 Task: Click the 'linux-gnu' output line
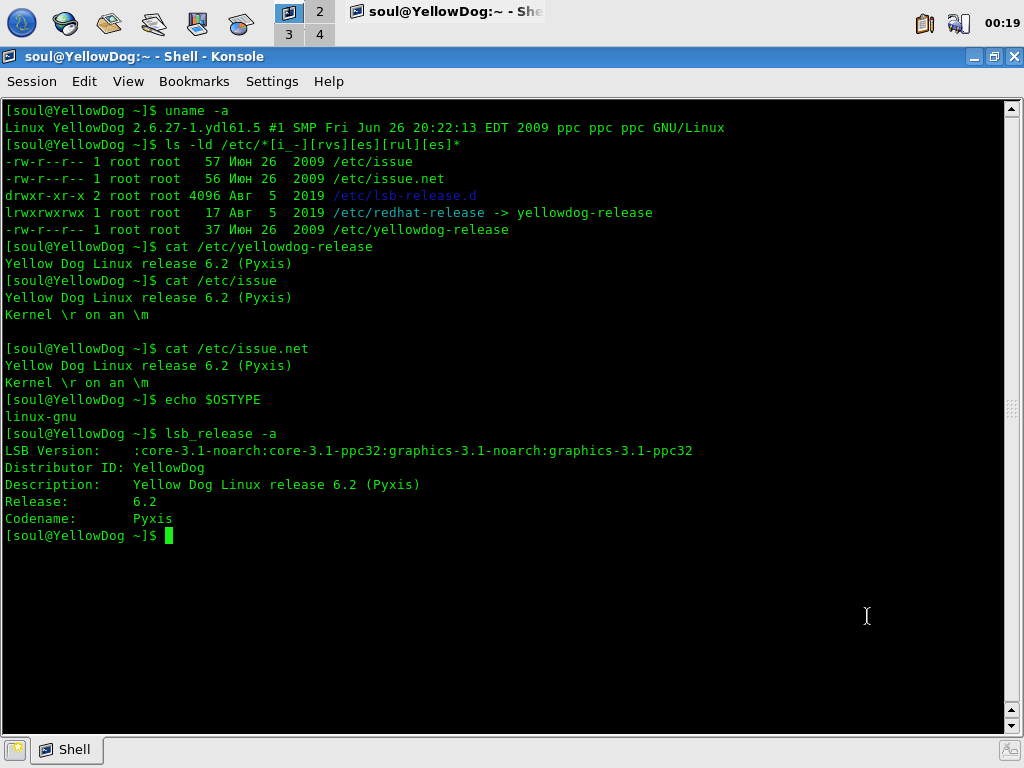[x=40, y=417]
